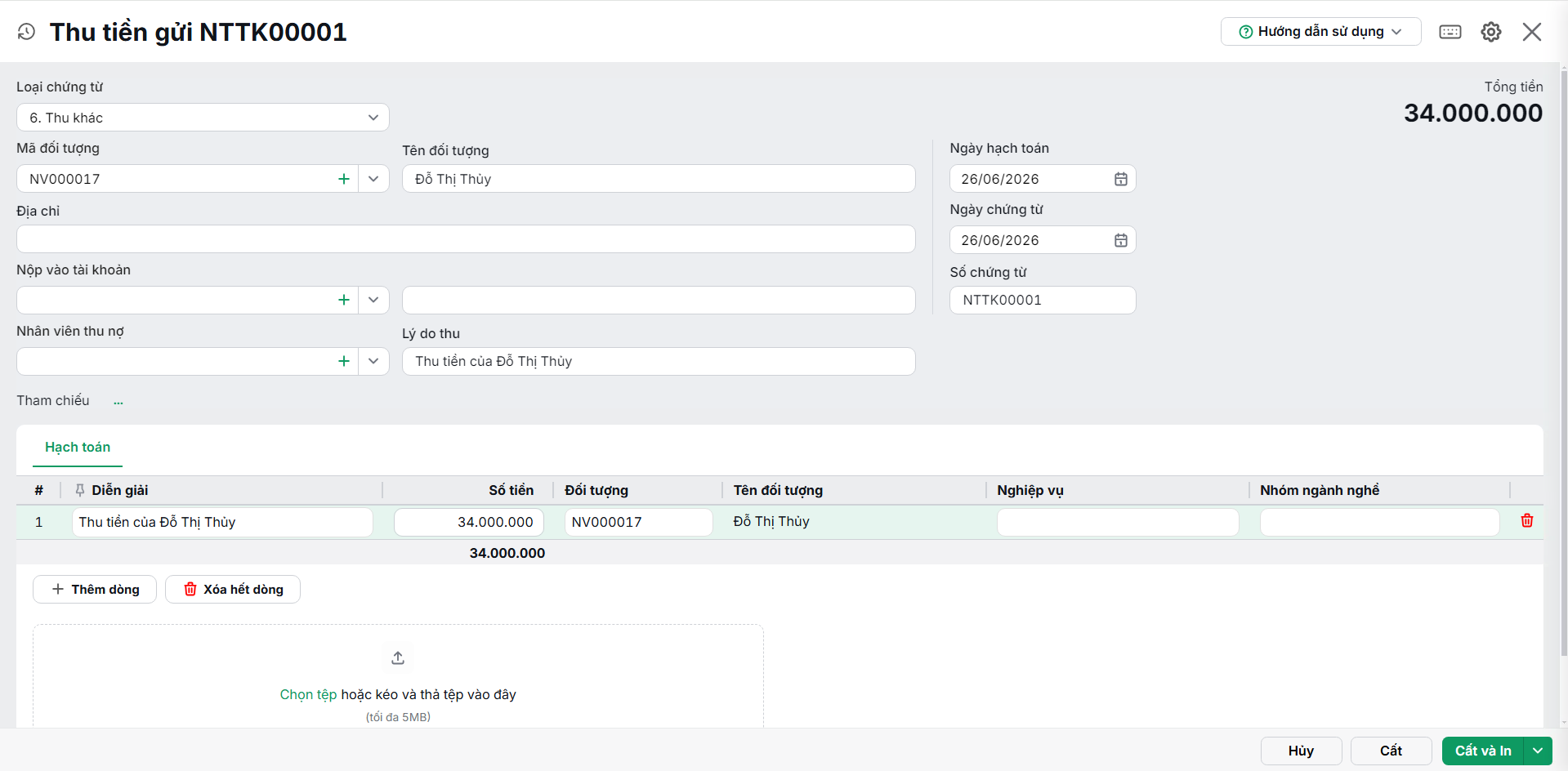Click Nhóm ngành nghề cell in row 1

[x=1379, y=522]
